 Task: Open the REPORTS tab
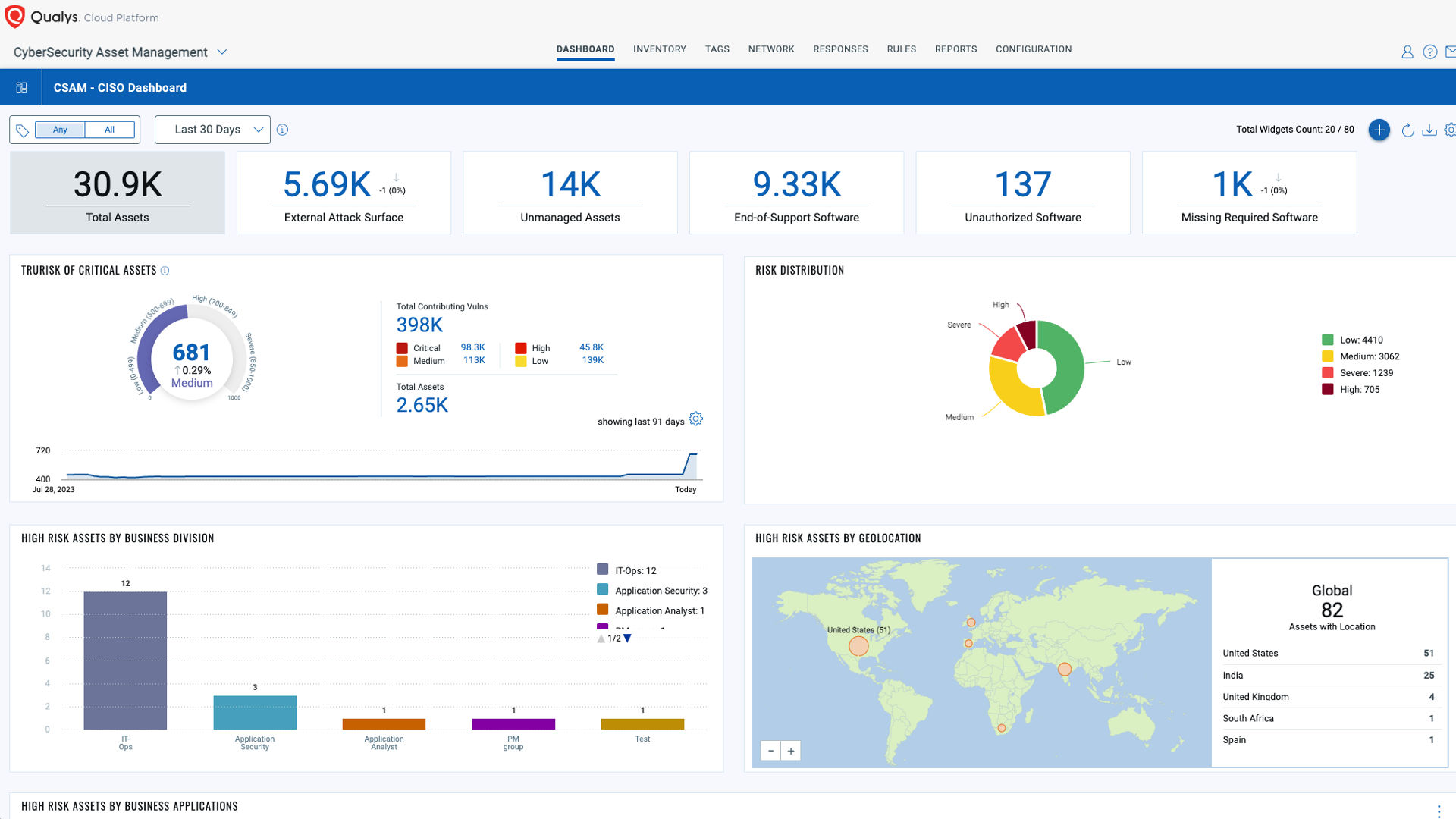[x=953, y=48]
